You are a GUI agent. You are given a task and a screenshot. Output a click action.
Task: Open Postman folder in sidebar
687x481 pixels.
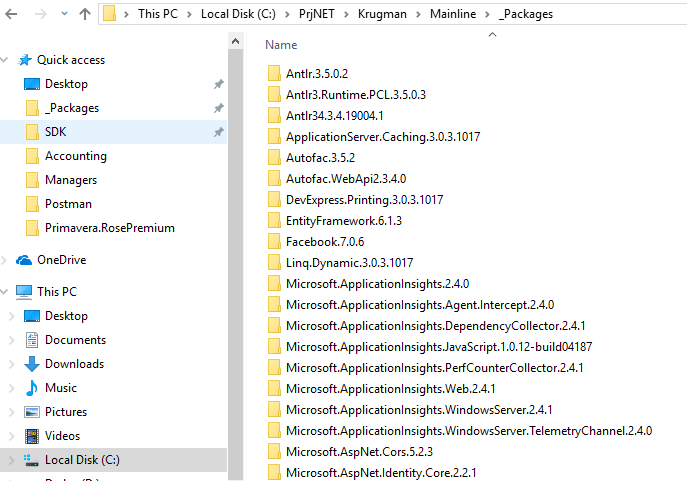point(68,204)
